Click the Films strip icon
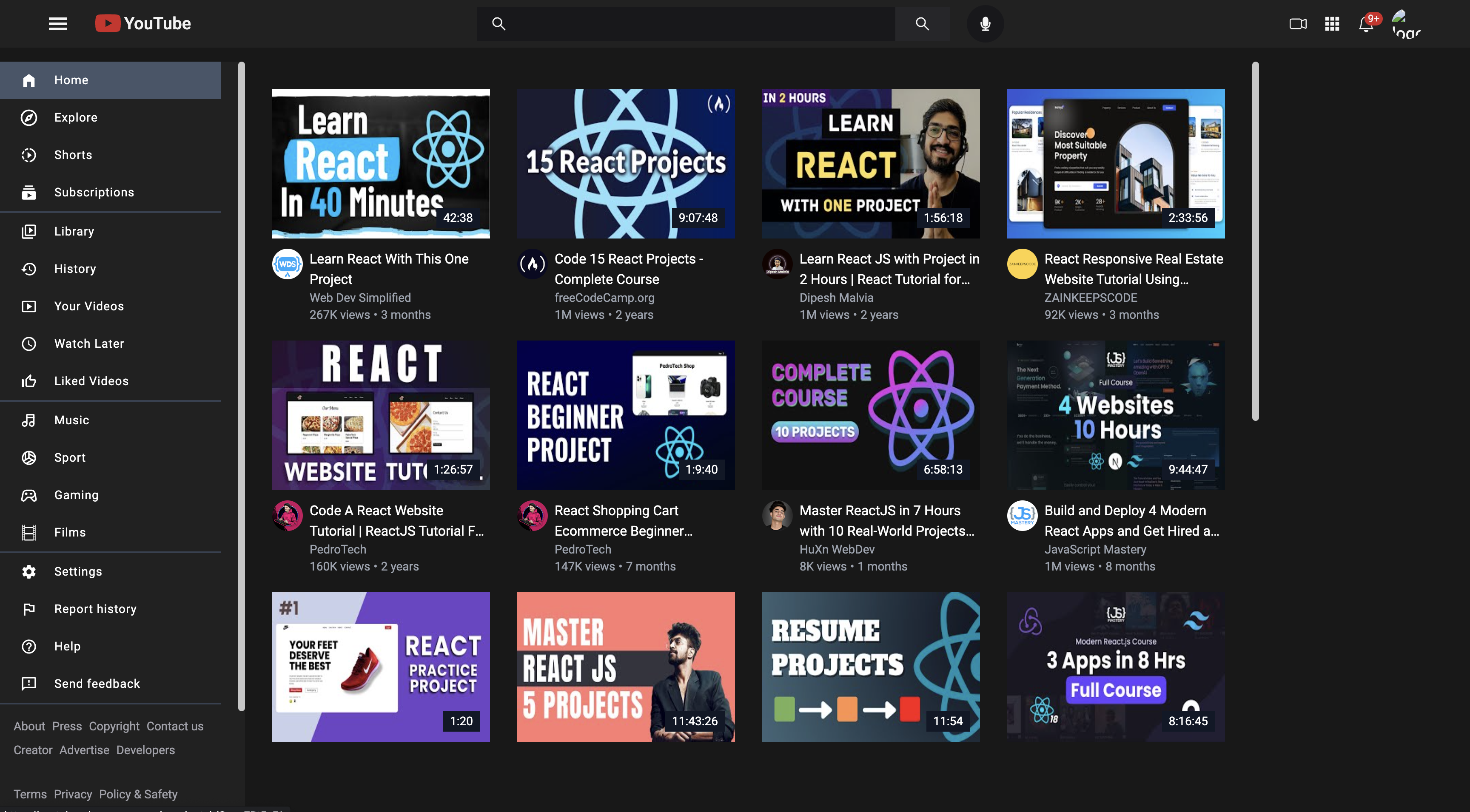The width and height of the screenshot is (1470, 812). click(29, 533)
